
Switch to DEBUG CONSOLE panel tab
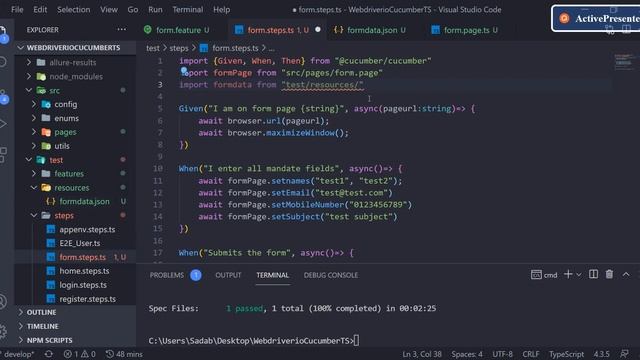click(331, 275)
